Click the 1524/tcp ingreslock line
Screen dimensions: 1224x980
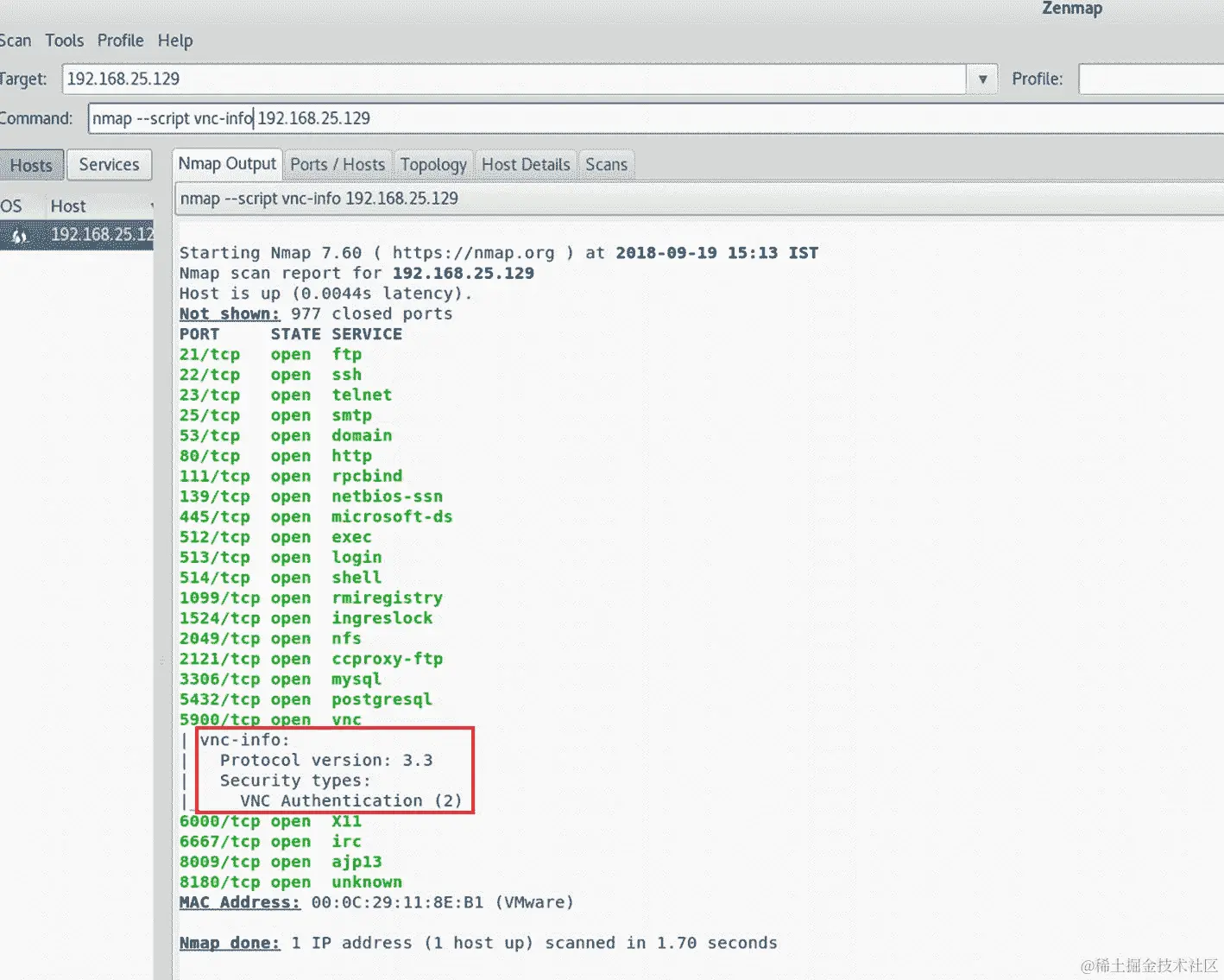coord(306,618)
